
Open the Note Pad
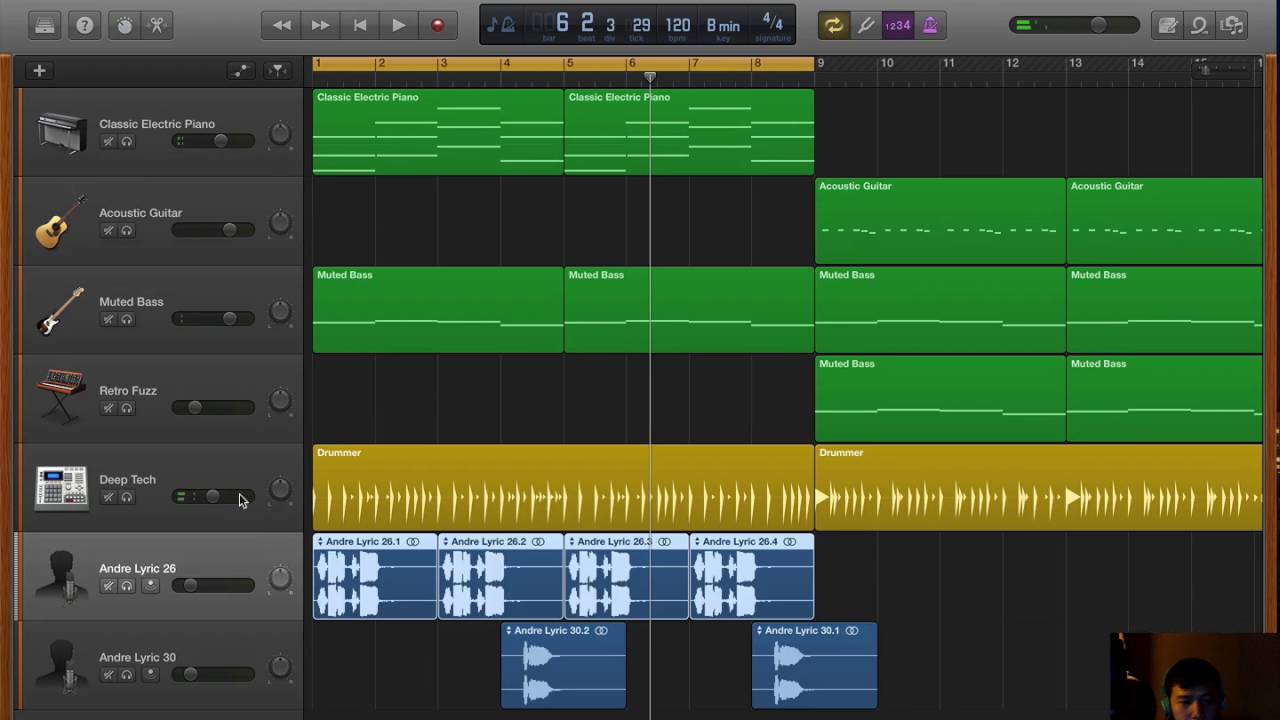pos(1167,25)
